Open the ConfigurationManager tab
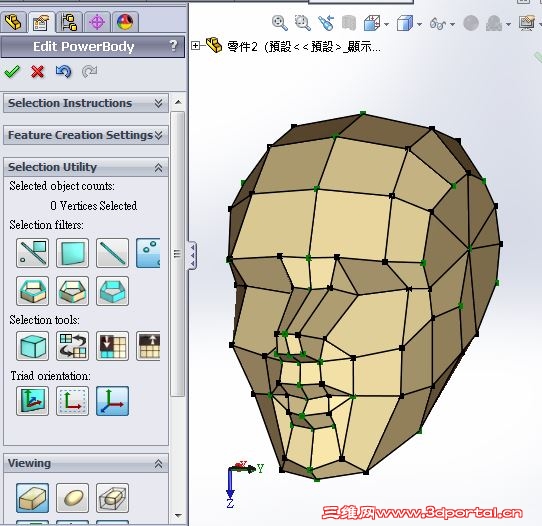This screenshot has width=542, height=526. pos(69,22)
